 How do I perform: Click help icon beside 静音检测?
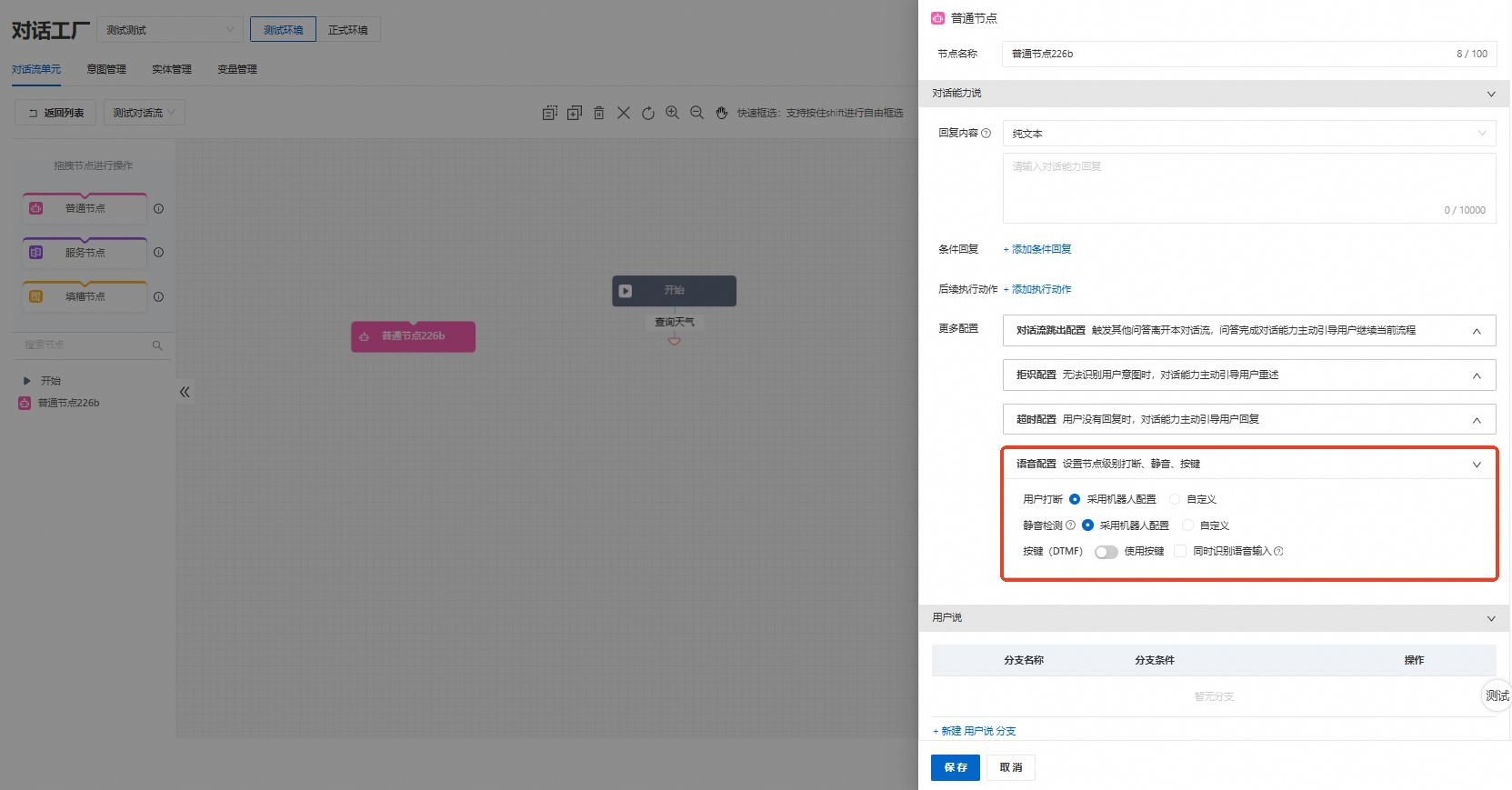coord(1070,525)
